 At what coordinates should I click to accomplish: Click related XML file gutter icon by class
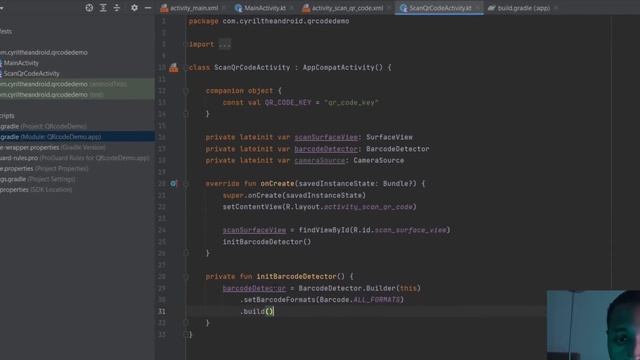(173, 67)
